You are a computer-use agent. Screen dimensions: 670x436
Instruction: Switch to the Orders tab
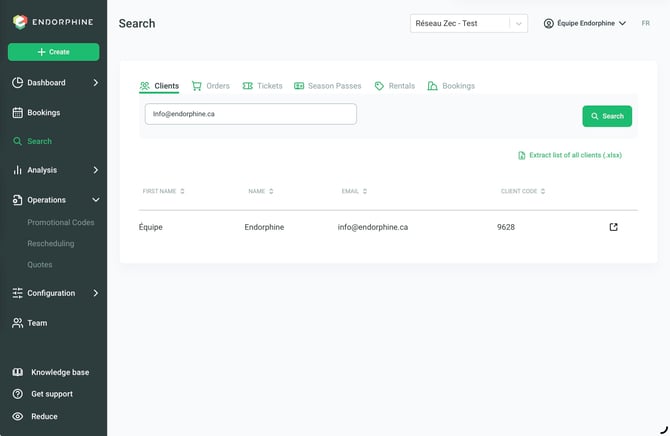pyautogui.click(x=211, y=86)
